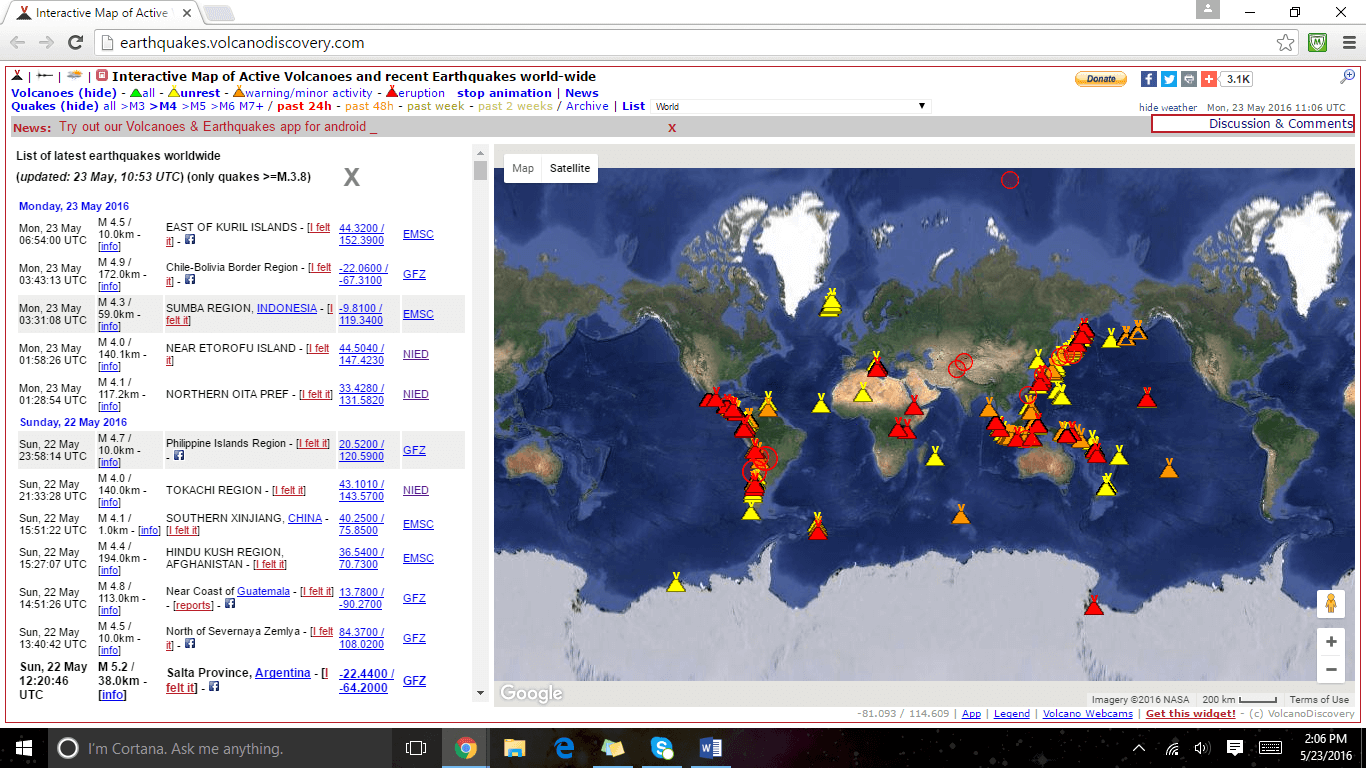Open more sharing options plus icon

(1209, 79)
